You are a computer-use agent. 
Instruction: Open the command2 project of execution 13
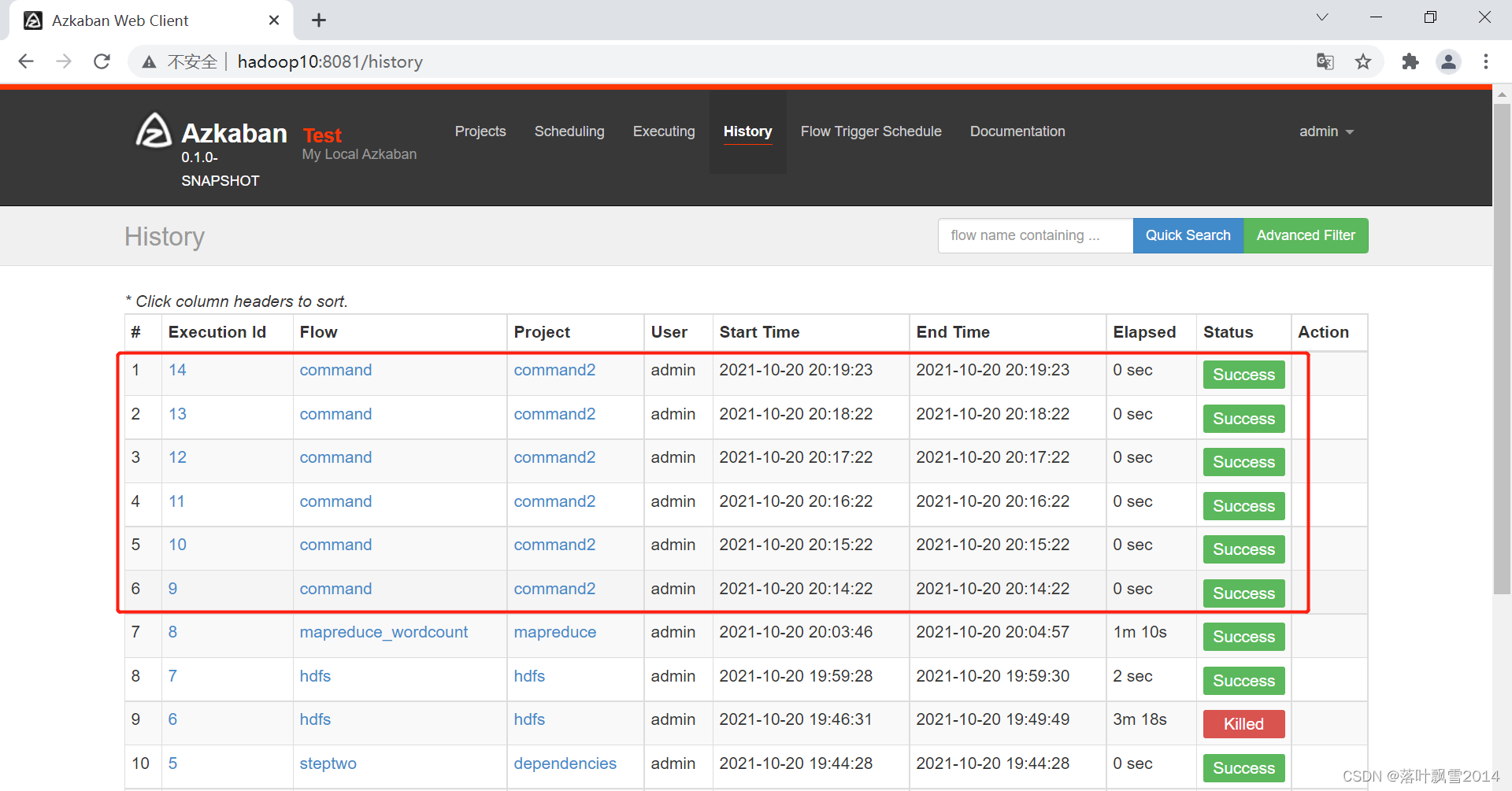click(554, 414)
